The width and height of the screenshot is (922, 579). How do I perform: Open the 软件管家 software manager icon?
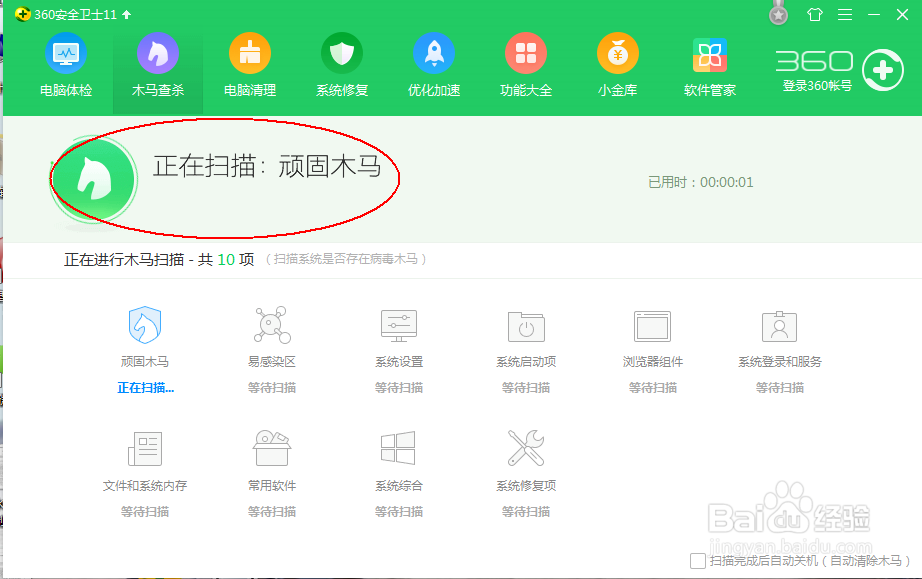(x=710, y=55)
